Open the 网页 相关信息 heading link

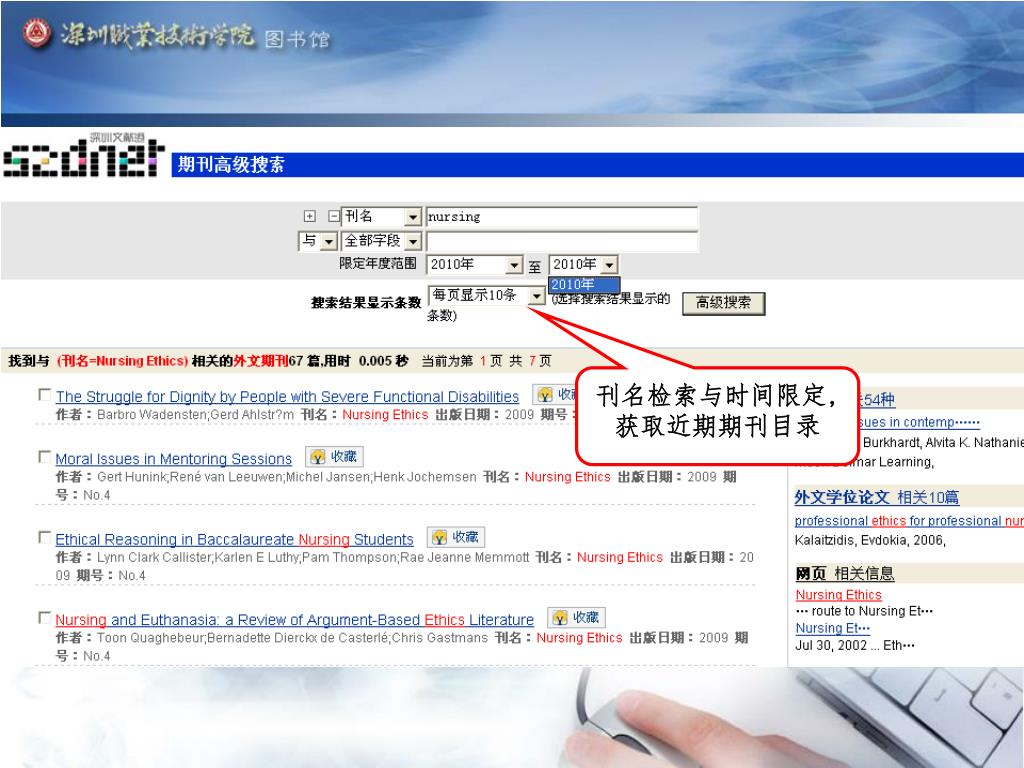(x=845, y=574)
